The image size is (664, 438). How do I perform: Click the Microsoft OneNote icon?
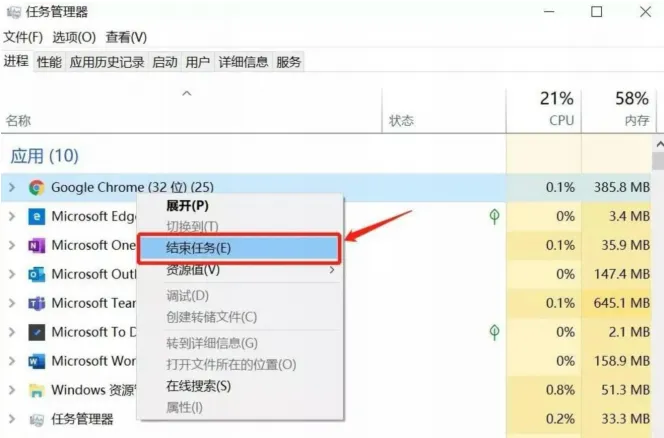point(36,245)
